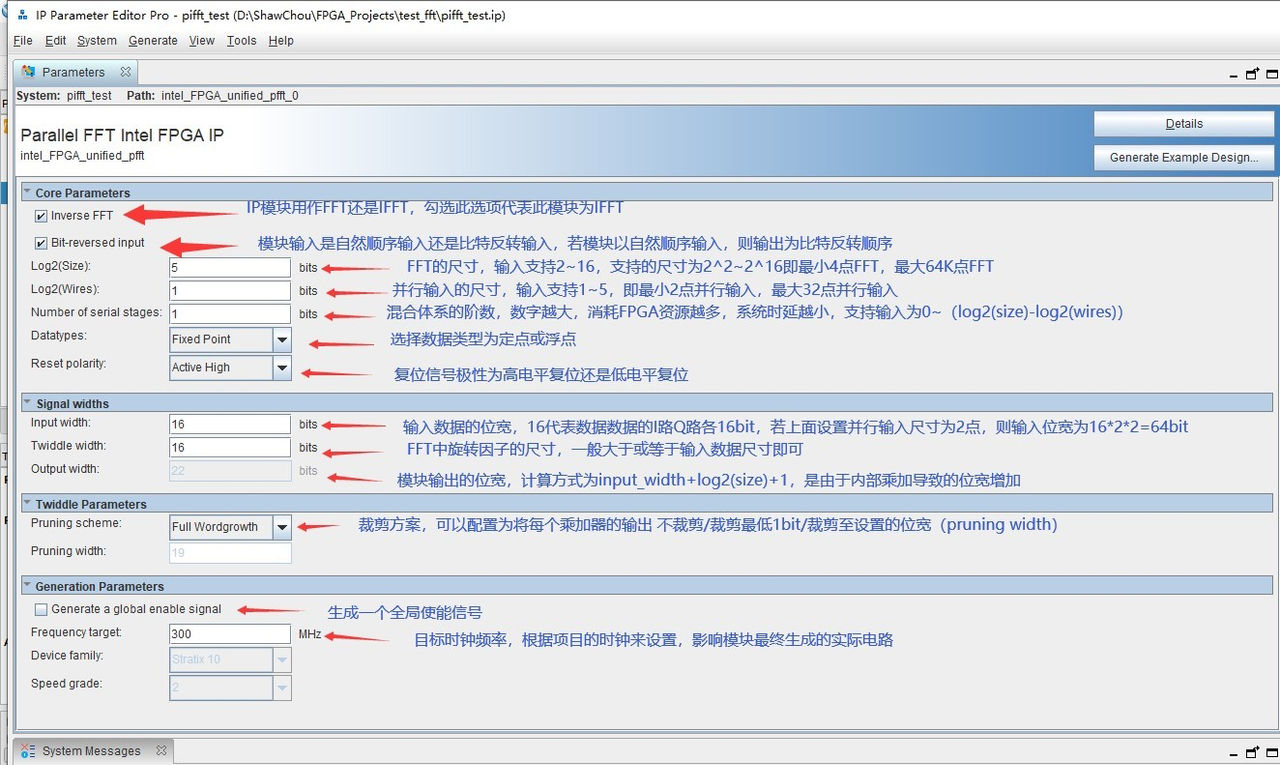Open the System menu

97,41
